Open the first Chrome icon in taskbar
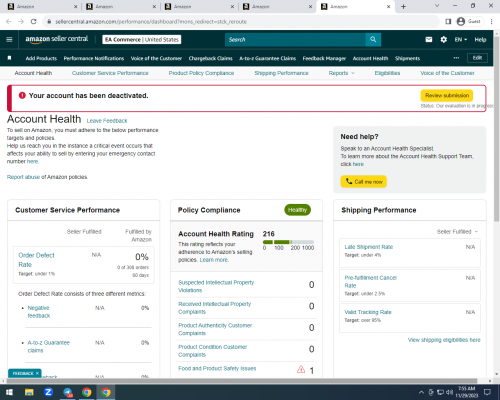Viewport: 500px width, 400px height. point(87,392)
